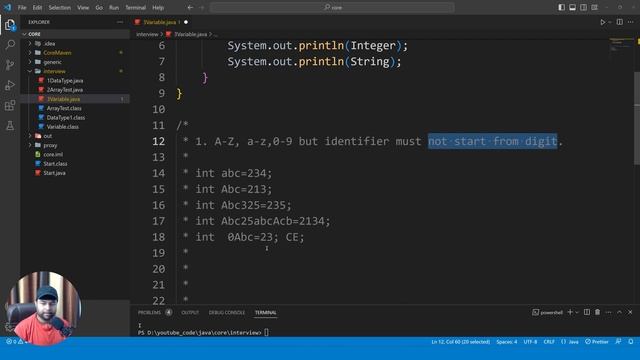The height and width of the screenshot is (360, 640).
Task: Split the terminal pane
Action: (x=587, y=312)
